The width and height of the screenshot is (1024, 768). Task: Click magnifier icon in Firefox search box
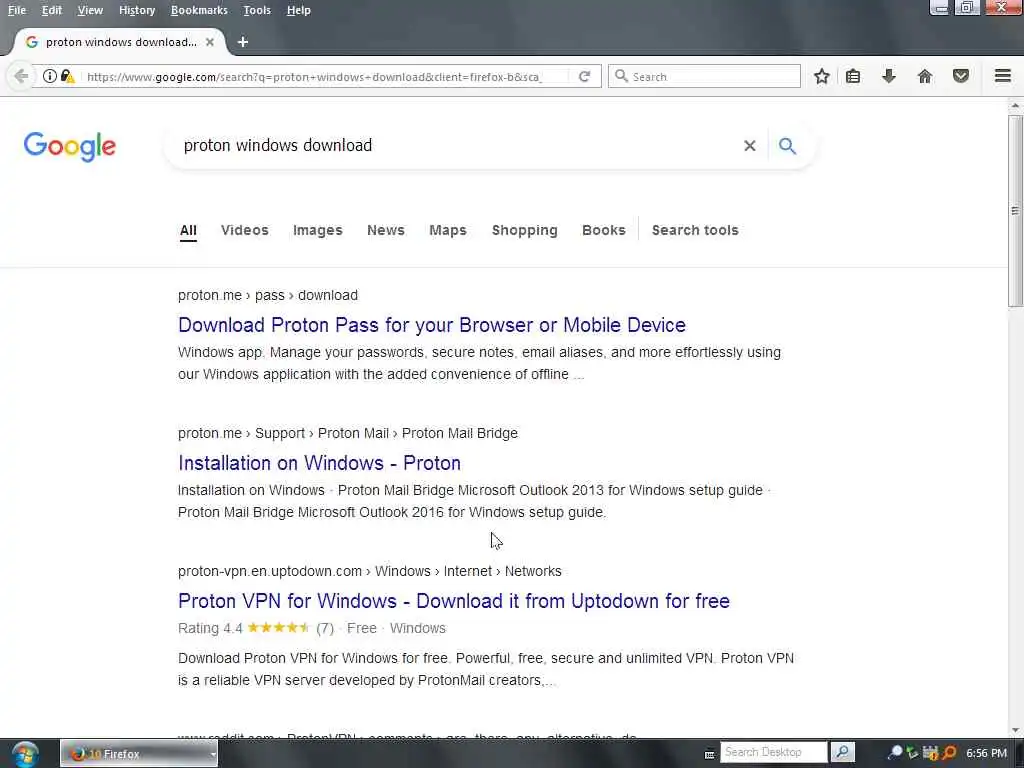coord(622,76)
